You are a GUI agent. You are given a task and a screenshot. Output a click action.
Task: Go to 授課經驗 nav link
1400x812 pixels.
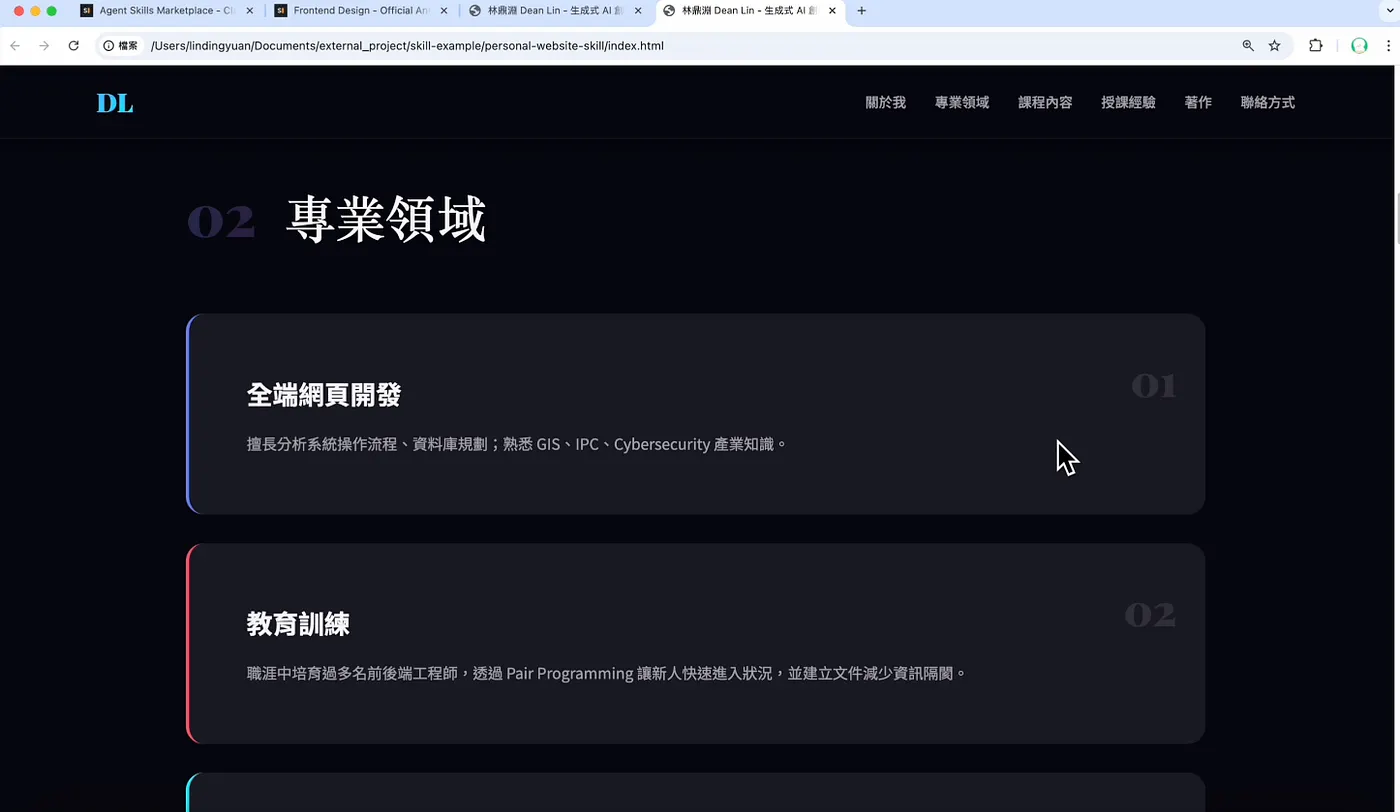[x=1128, y=102]
